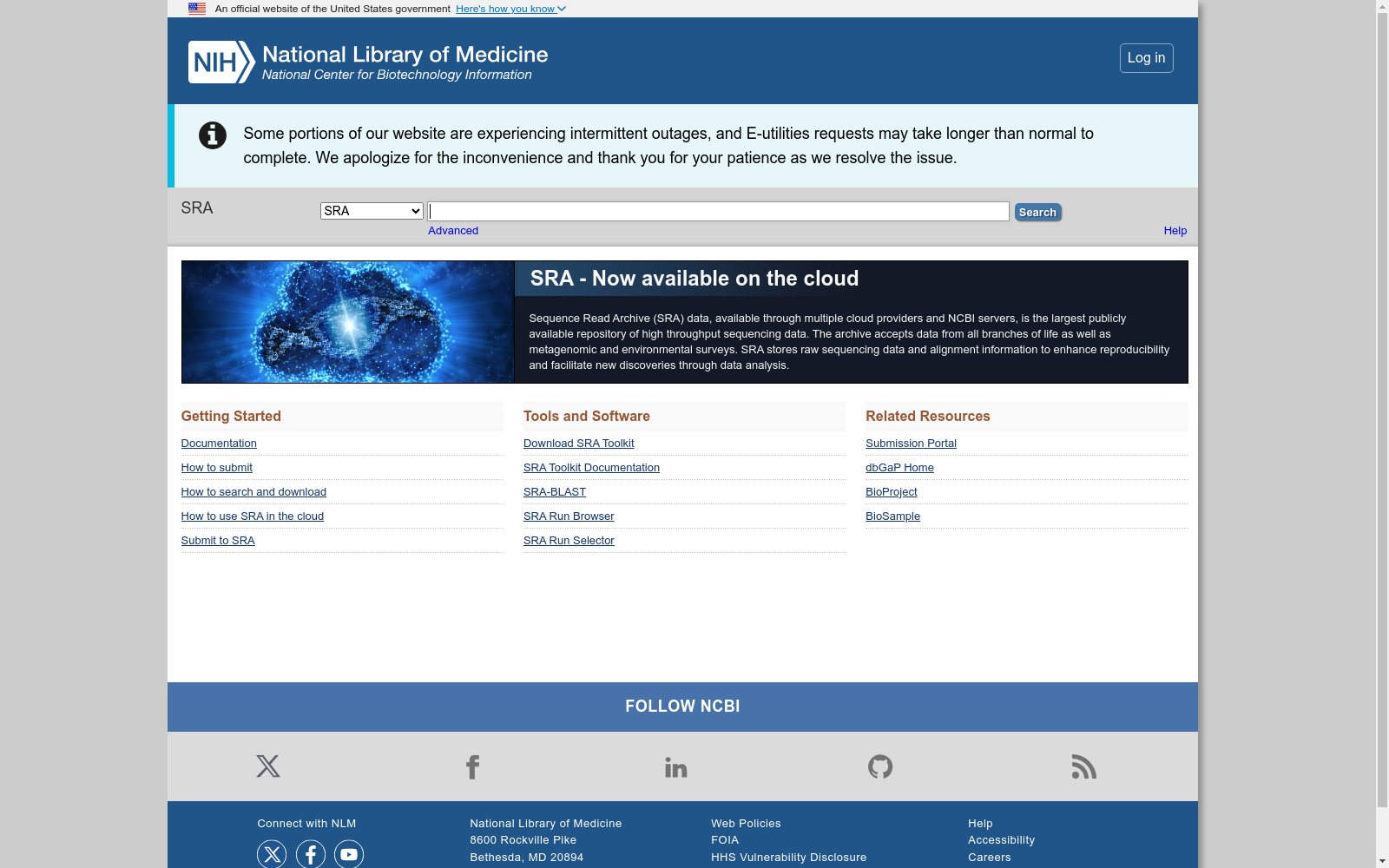This screenshot has height=868, width=1389.
Task: Click Connect with NLM footer text
Action: [306, 824]
